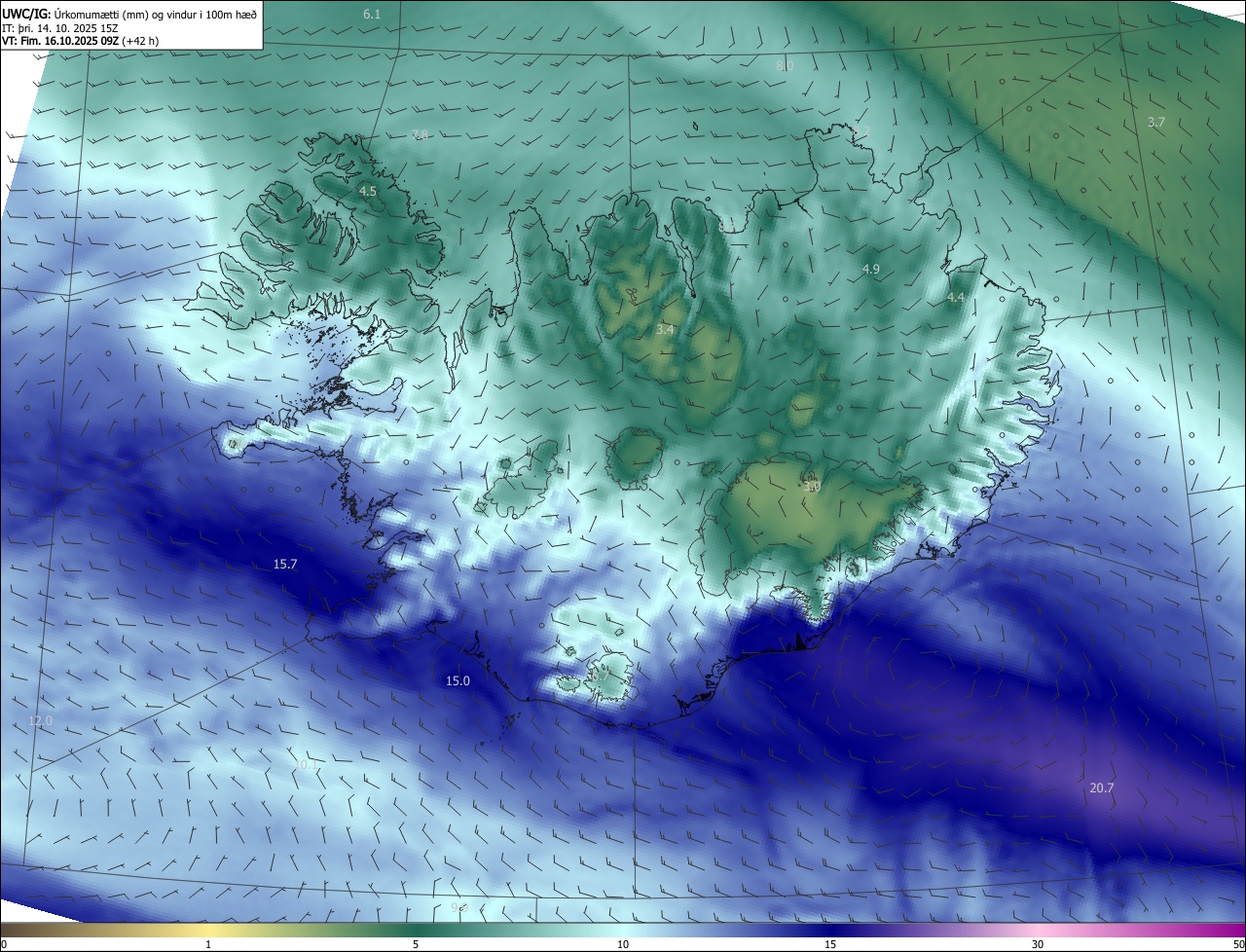Click the 4.5 value over the Westfjords
Screen dimensions: 1246x952
coord(367,192)
